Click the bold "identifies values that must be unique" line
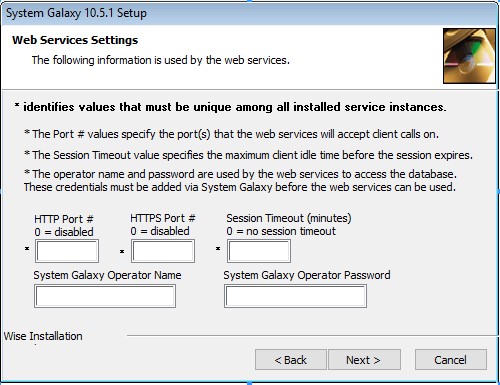The image size is (500, 385). (230, 107)
